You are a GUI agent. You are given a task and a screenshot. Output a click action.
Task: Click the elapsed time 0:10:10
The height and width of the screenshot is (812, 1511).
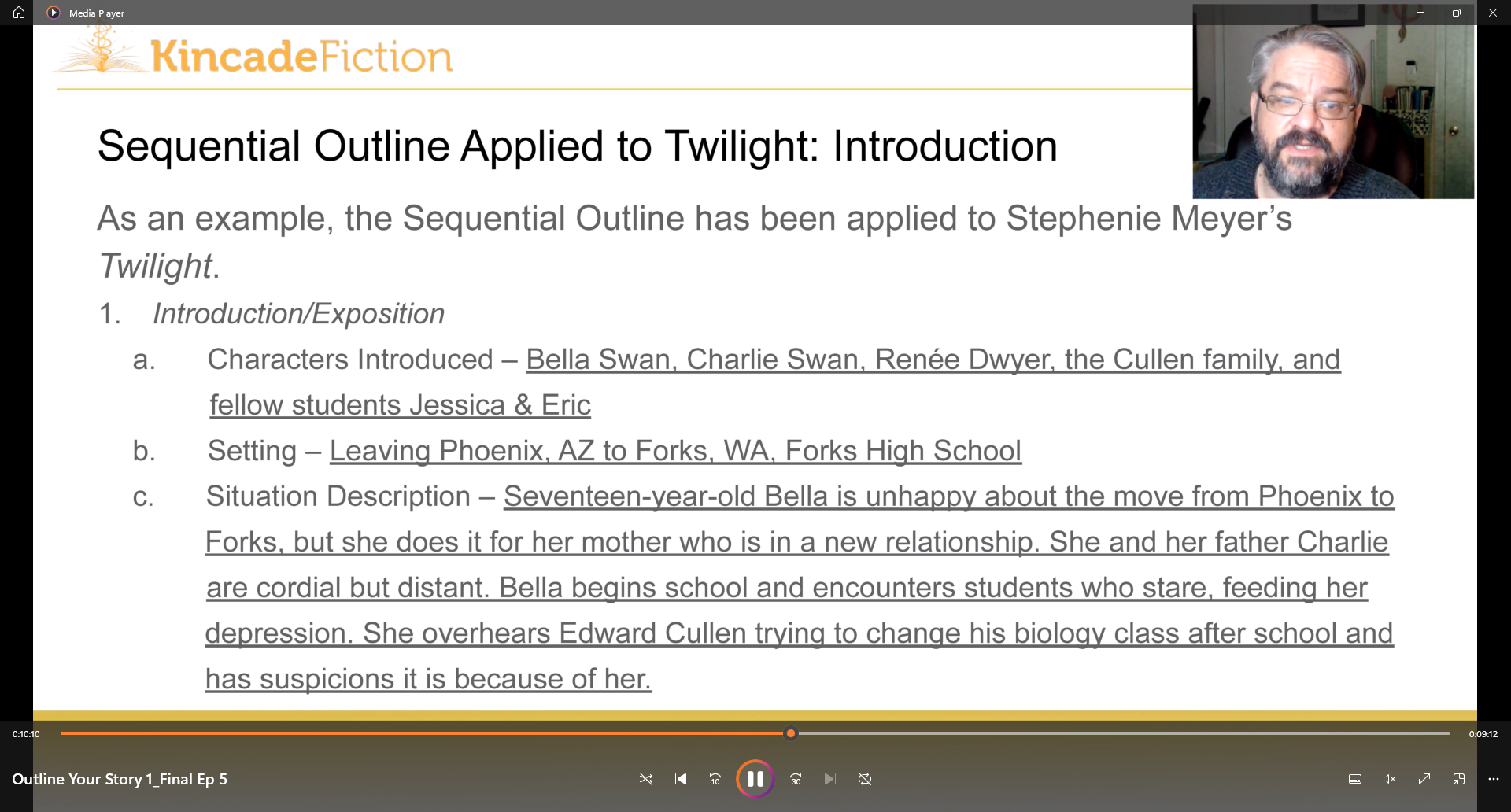(26, 734)
